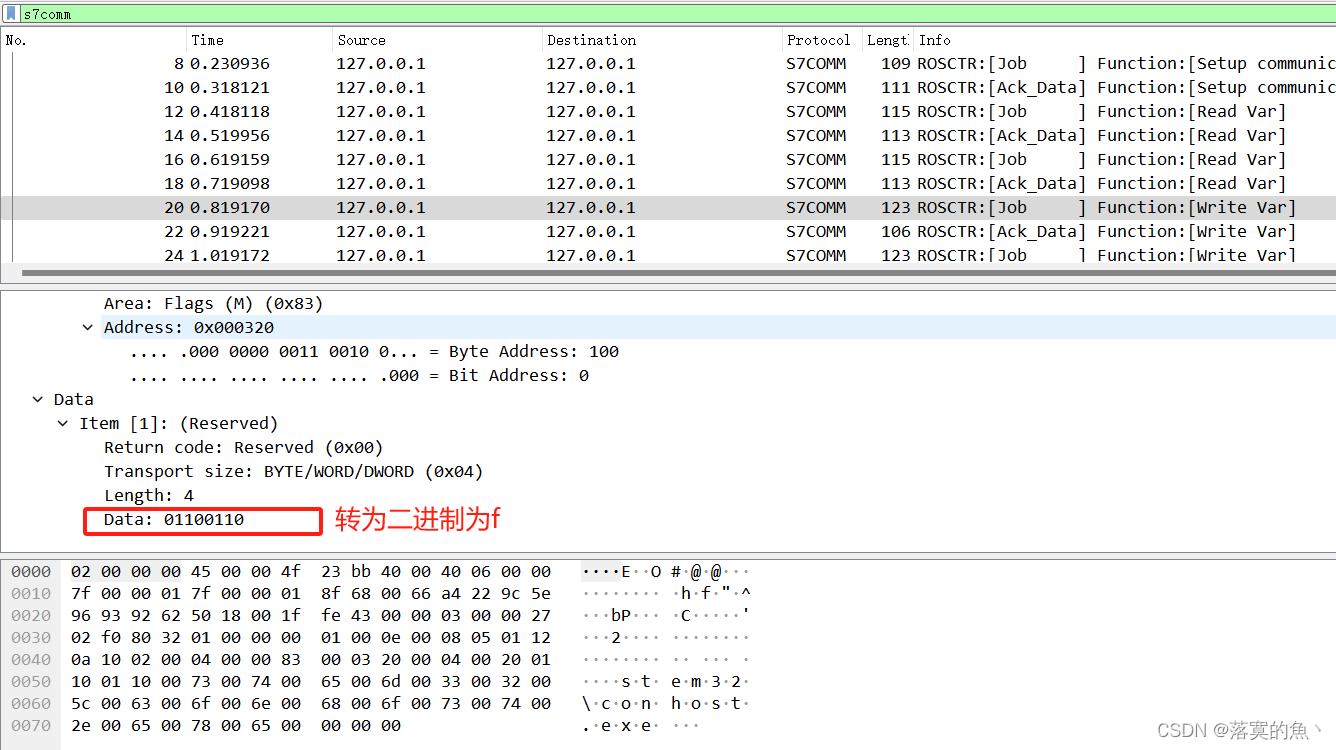Select the Bit Address: 0 line
The height and width of the screenshot is (750, 1336).
(360, 375)
